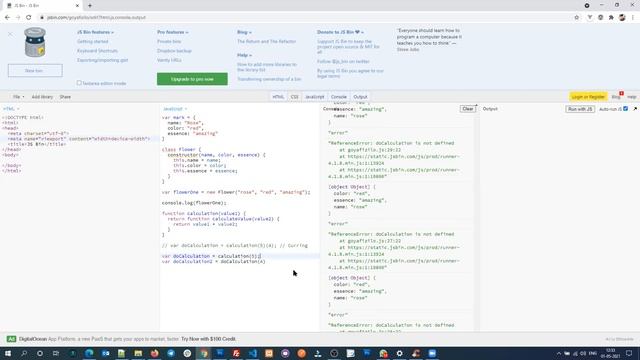Click the browser address bar
Viewport: 640px width, 360px height.
(x=306, y=18)
